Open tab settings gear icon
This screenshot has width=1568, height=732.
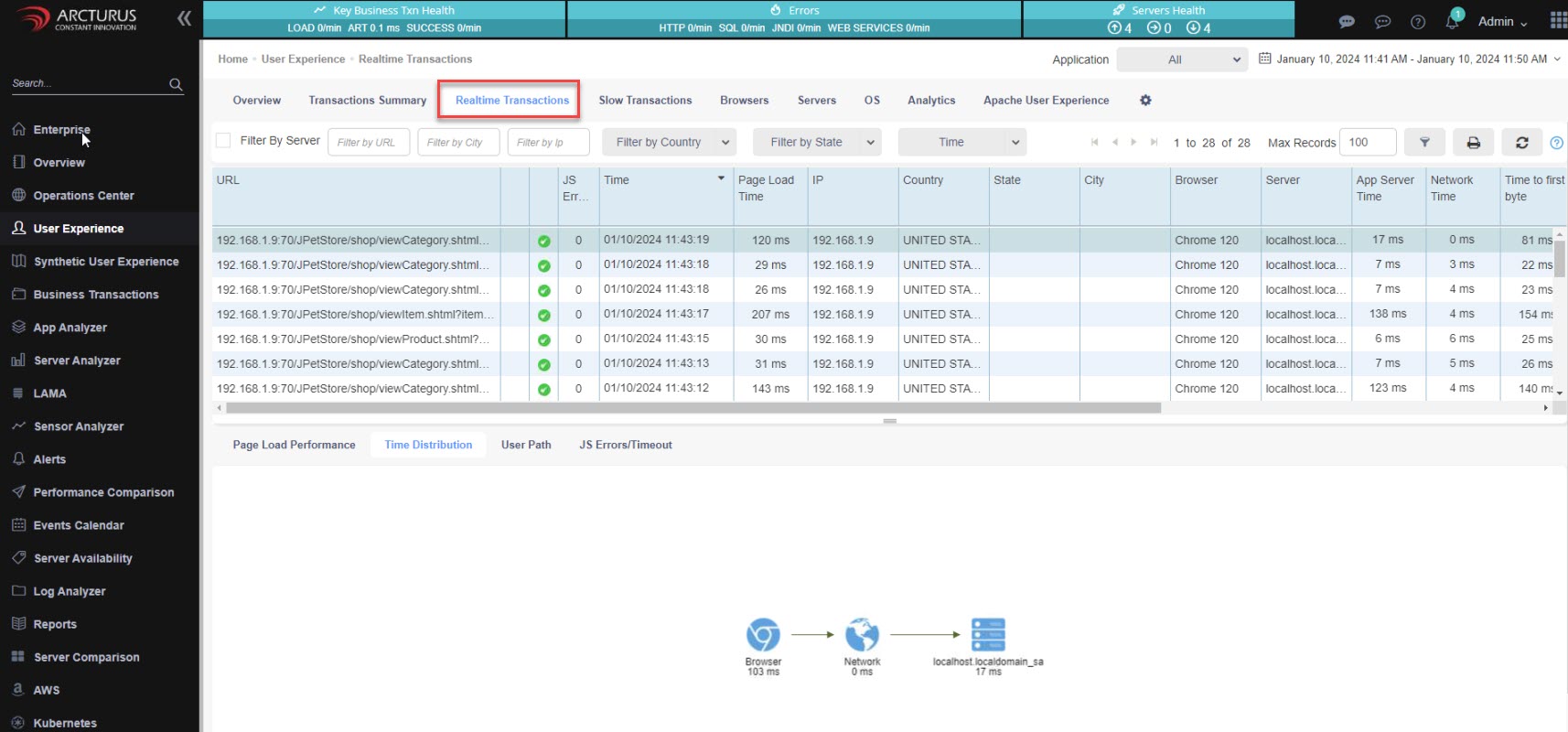pyautogui.click(x=1145, y=101)
